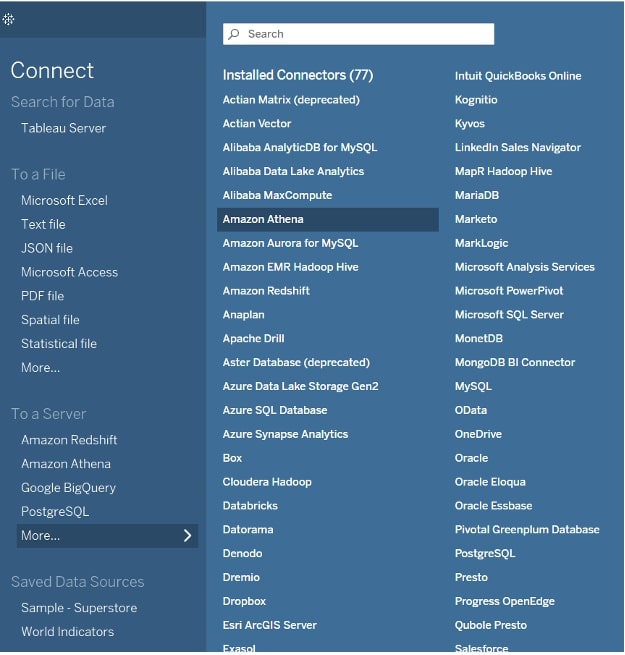The height and width of the screenshot is (655, 625).
Task: Choose Esri ArcGIS Server
Action: (269, 625)
